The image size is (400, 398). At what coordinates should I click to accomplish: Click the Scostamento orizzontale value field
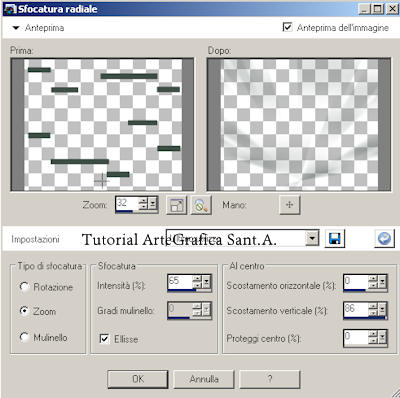[356, 282]
